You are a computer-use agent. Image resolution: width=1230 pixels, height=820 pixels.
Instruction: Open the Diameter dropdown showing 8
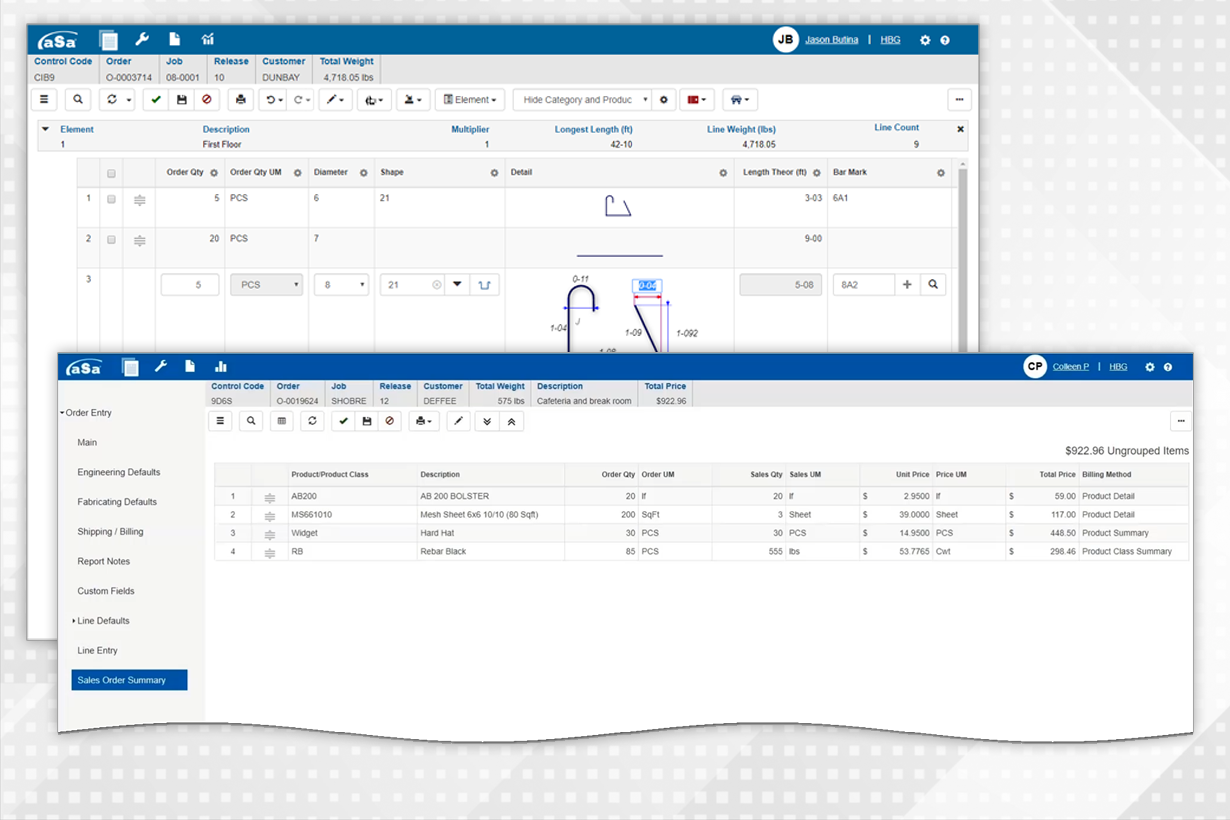point(341,285)
